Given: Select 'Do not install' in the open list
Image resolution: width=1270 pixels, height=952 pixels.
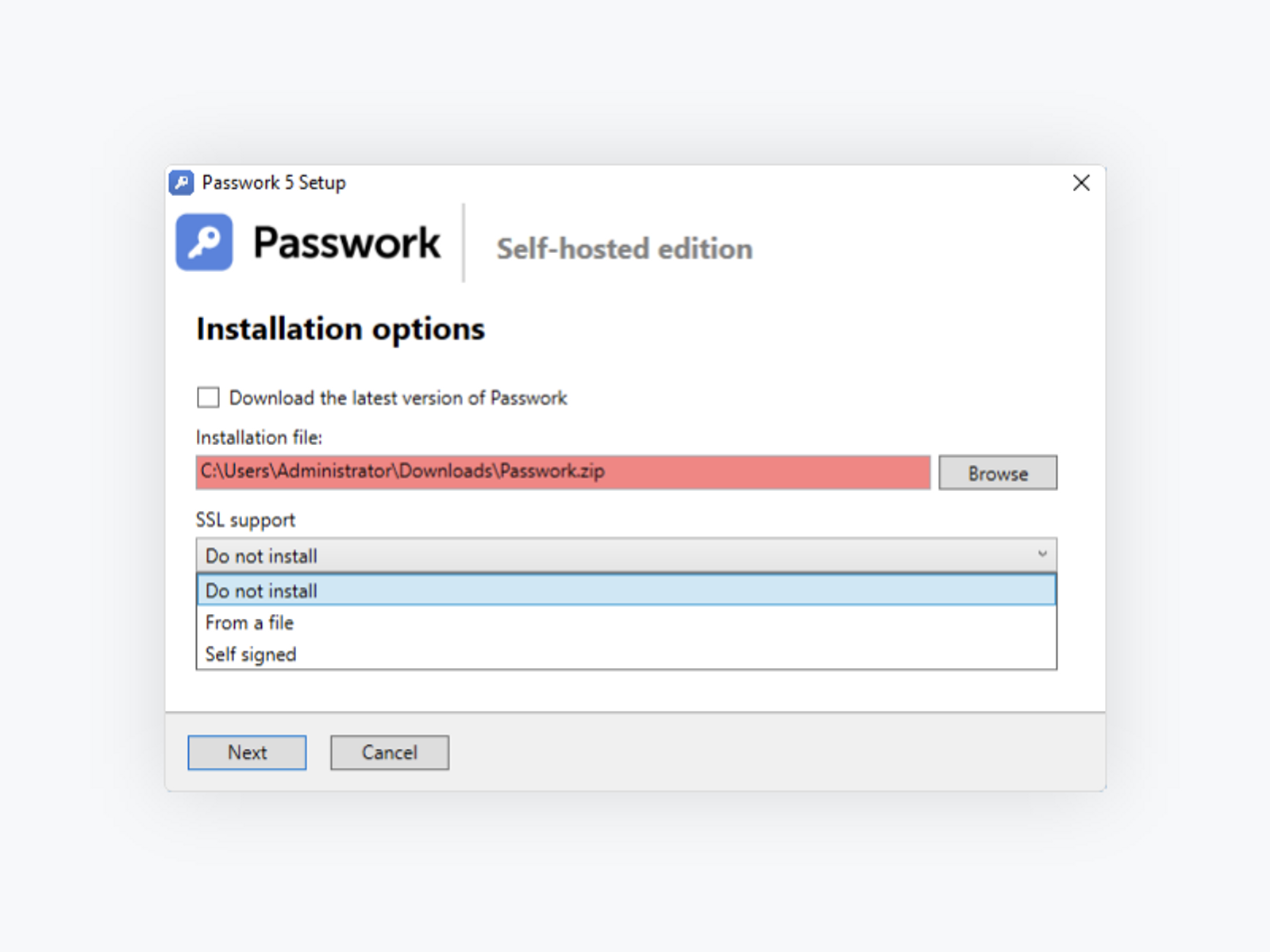Looking at the screenshot, I should tap(262, 591).
